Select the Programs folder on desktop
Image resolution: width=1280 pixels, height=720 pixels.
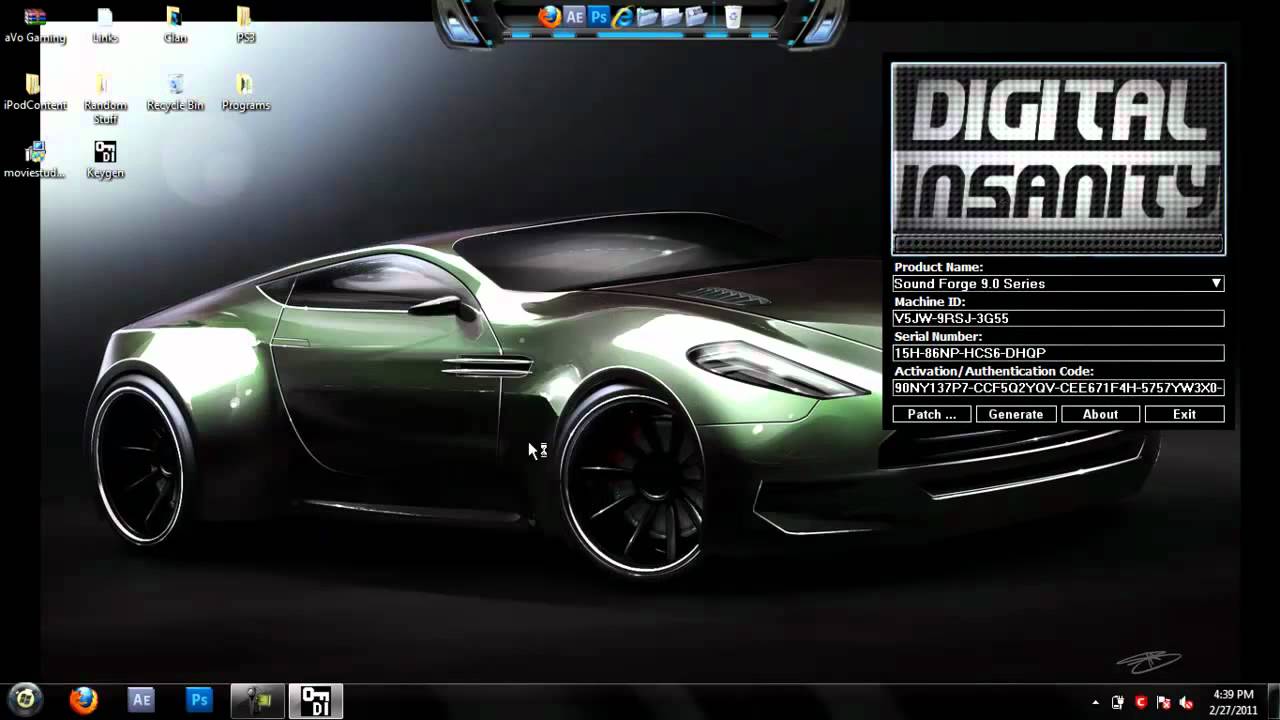pos(245,93)
